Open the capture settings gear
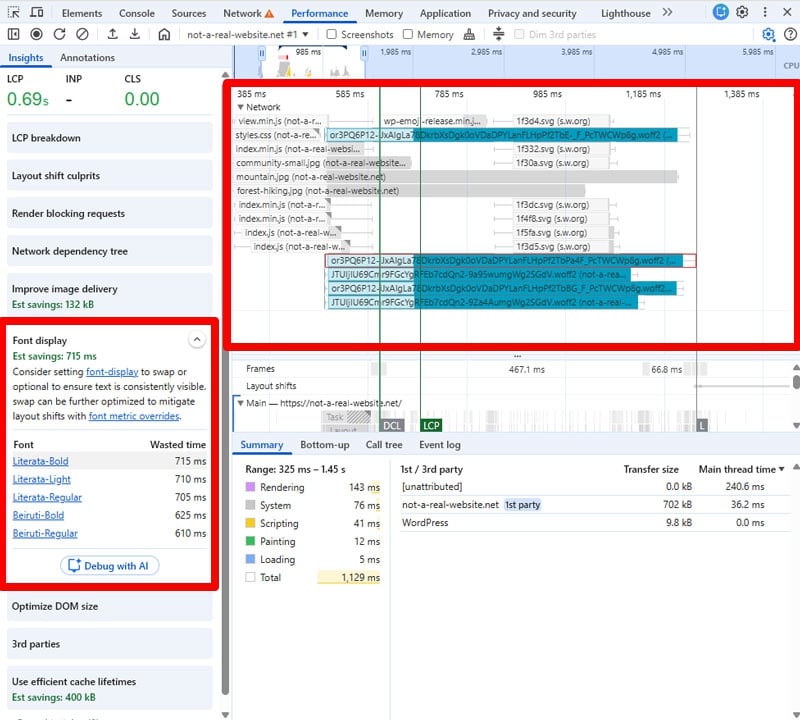This screenshot has height=720, width=800. [x=770, y=33]
